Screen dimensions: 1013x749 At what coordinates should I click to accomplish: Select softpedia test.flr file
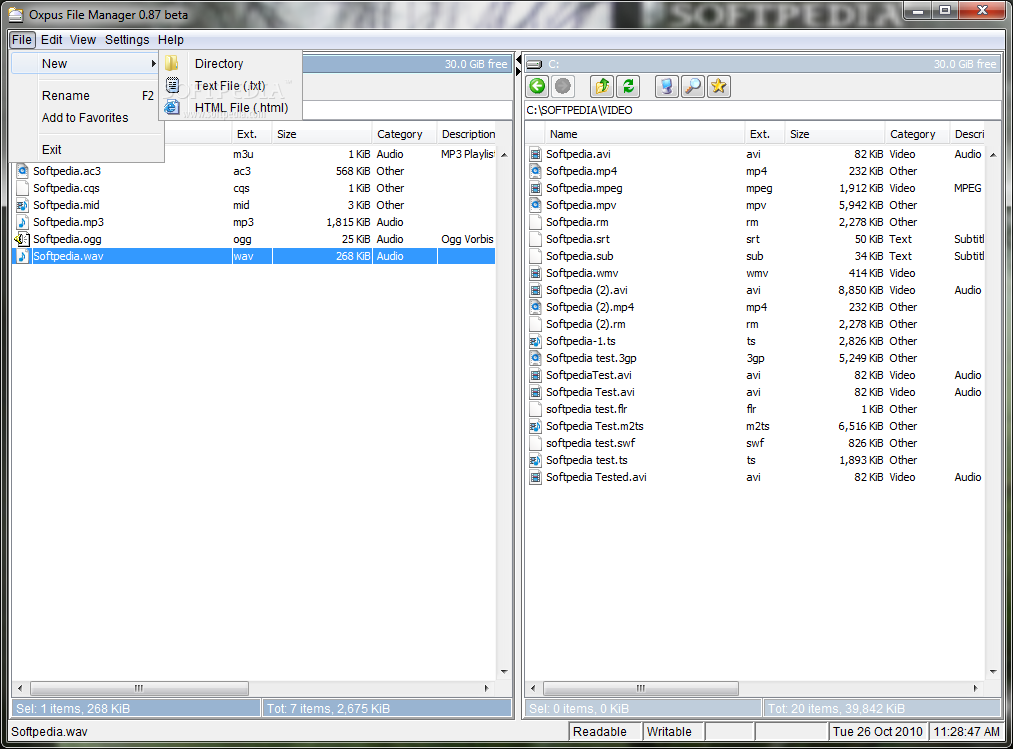click(x=587, y=409)
